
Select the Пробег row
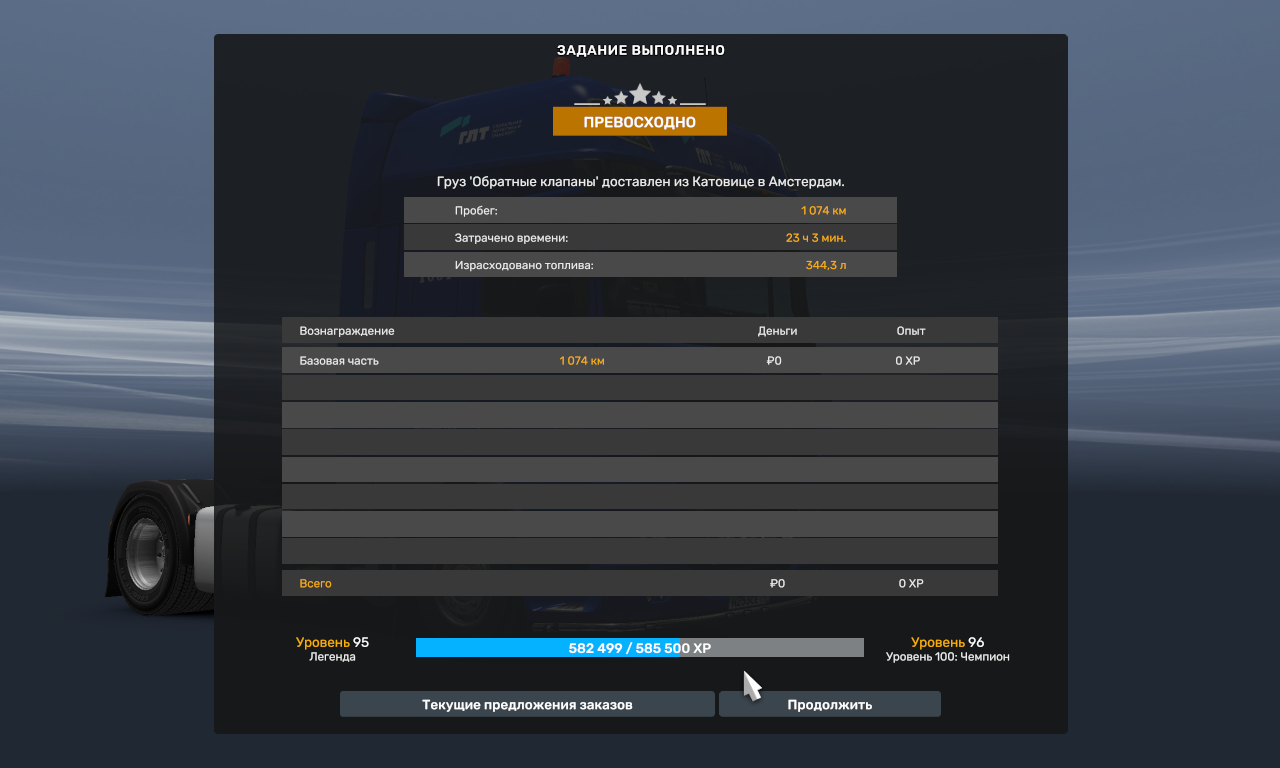650,210
